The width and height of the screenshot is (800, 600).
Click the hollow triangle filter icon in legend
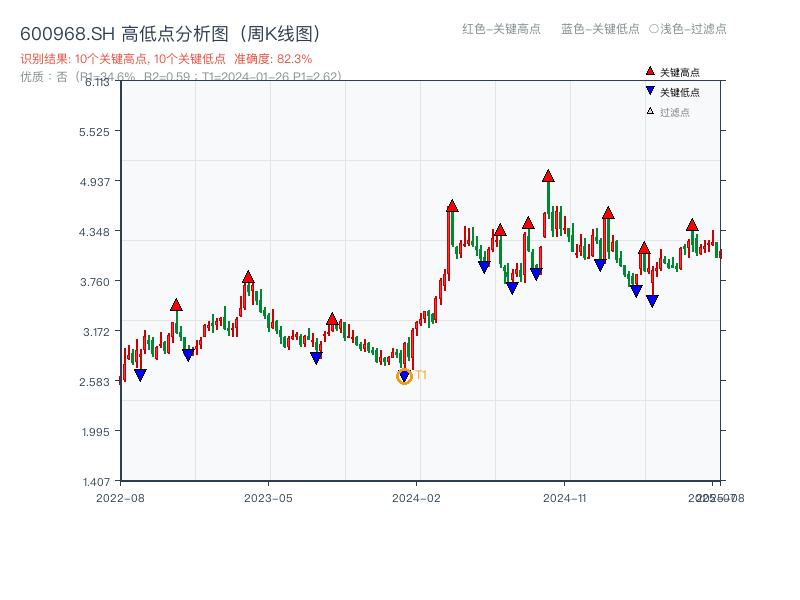coord(650,111)
